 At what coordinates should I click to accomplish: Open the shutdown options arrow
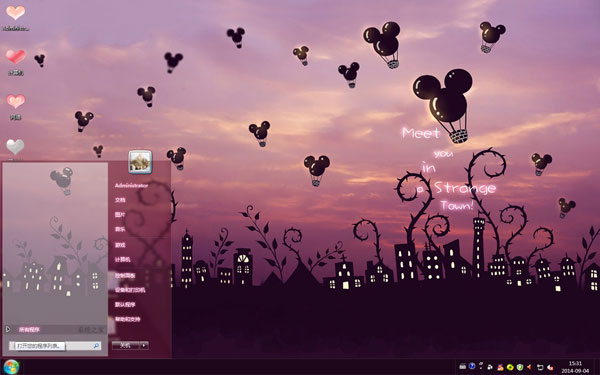pos(144,346)
